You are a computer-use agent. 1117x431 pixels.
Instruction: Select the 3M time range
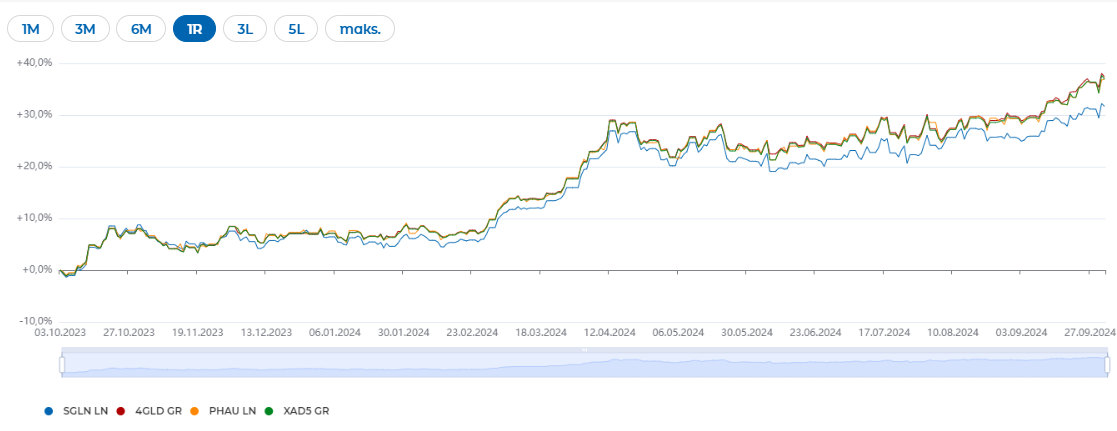click(85, 29)
